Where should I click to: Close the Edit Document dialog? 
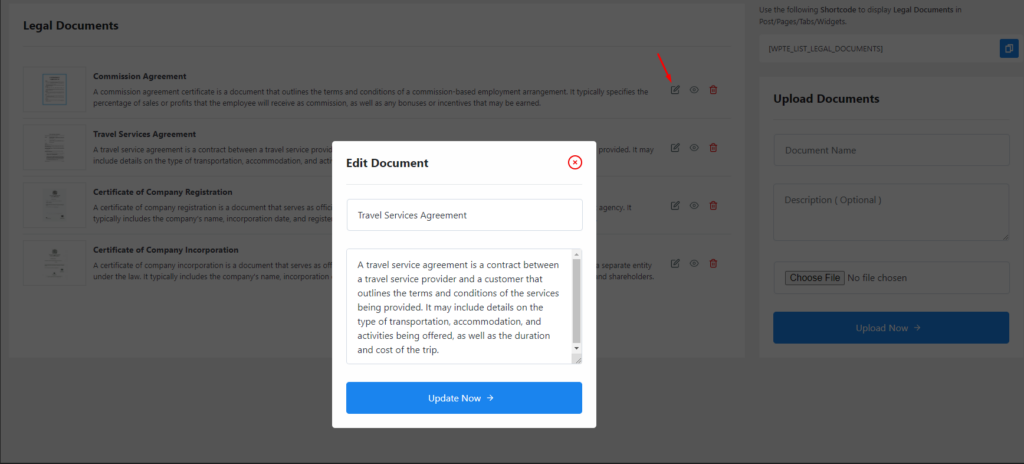[x=575, y=162]
